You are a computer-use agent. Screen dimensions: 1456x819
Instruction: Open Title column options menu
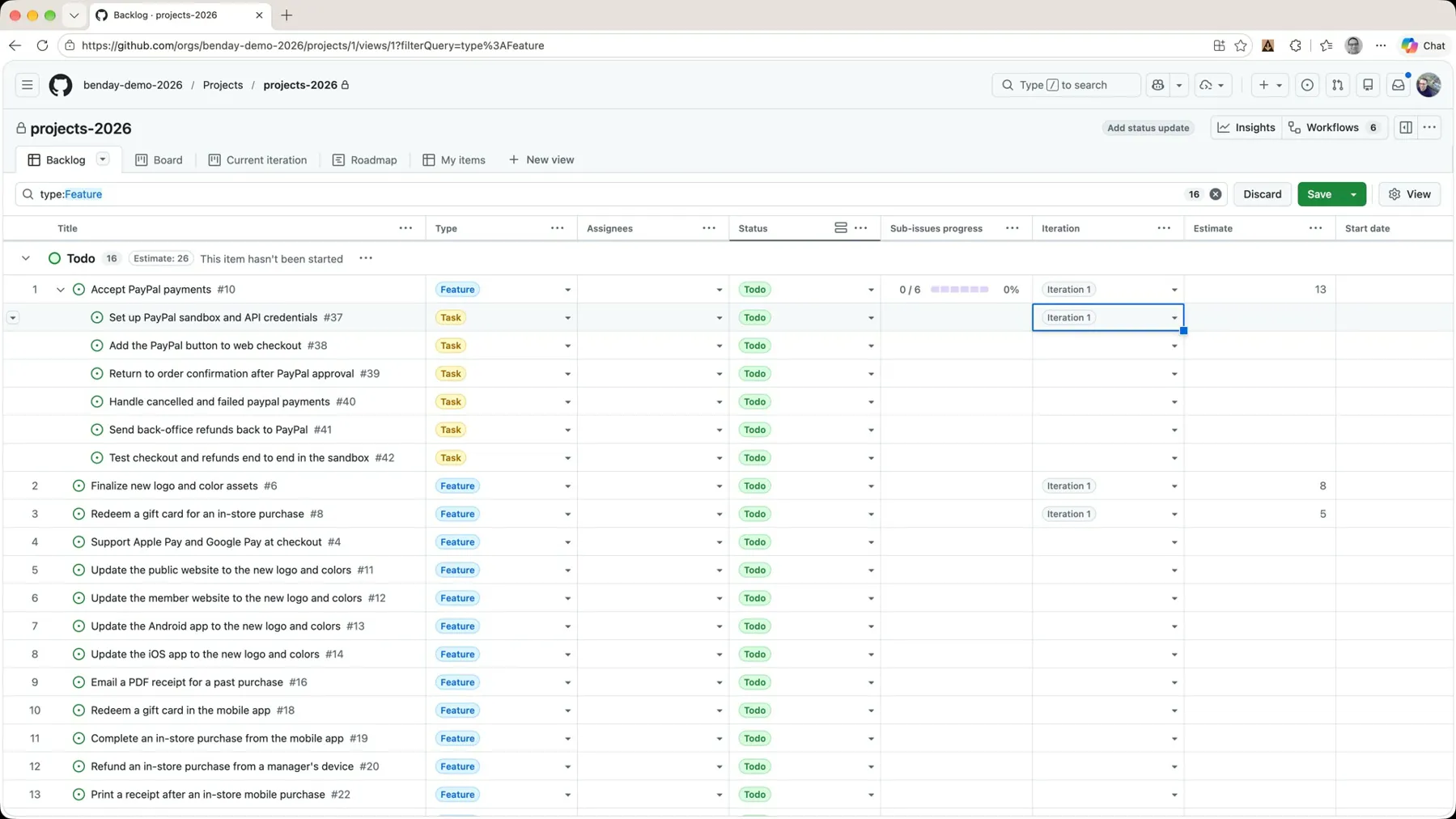pyautogui.click(x=405, y=228)
